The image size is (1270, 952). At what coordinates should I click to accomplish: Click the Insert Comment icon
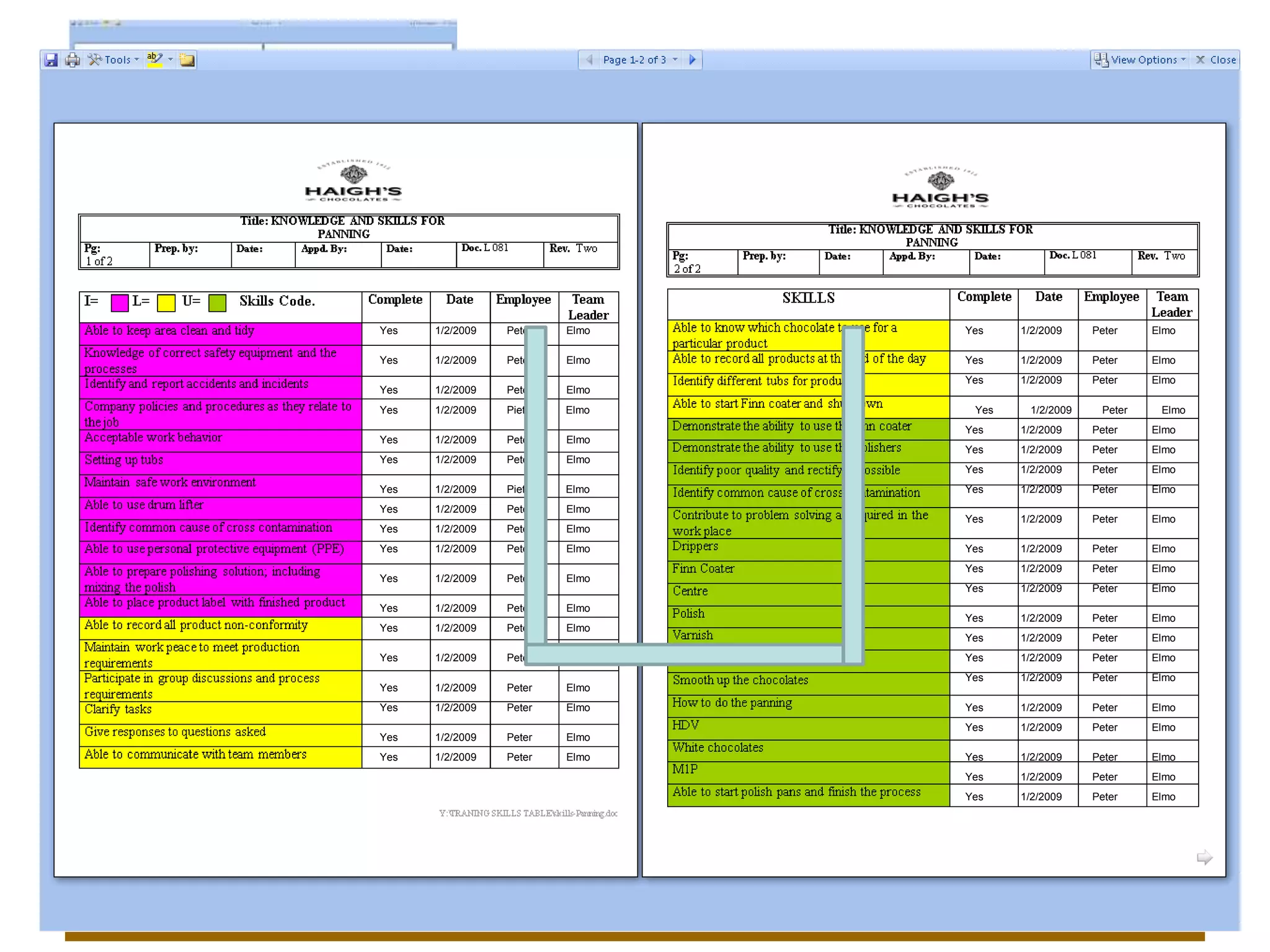tap(187, 60)
